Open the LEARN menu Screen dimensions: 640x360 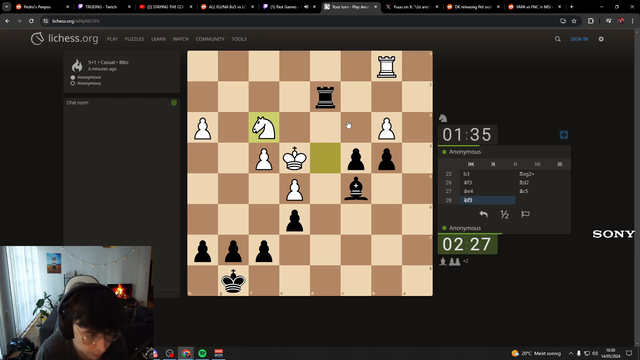(x=158, y=39)
